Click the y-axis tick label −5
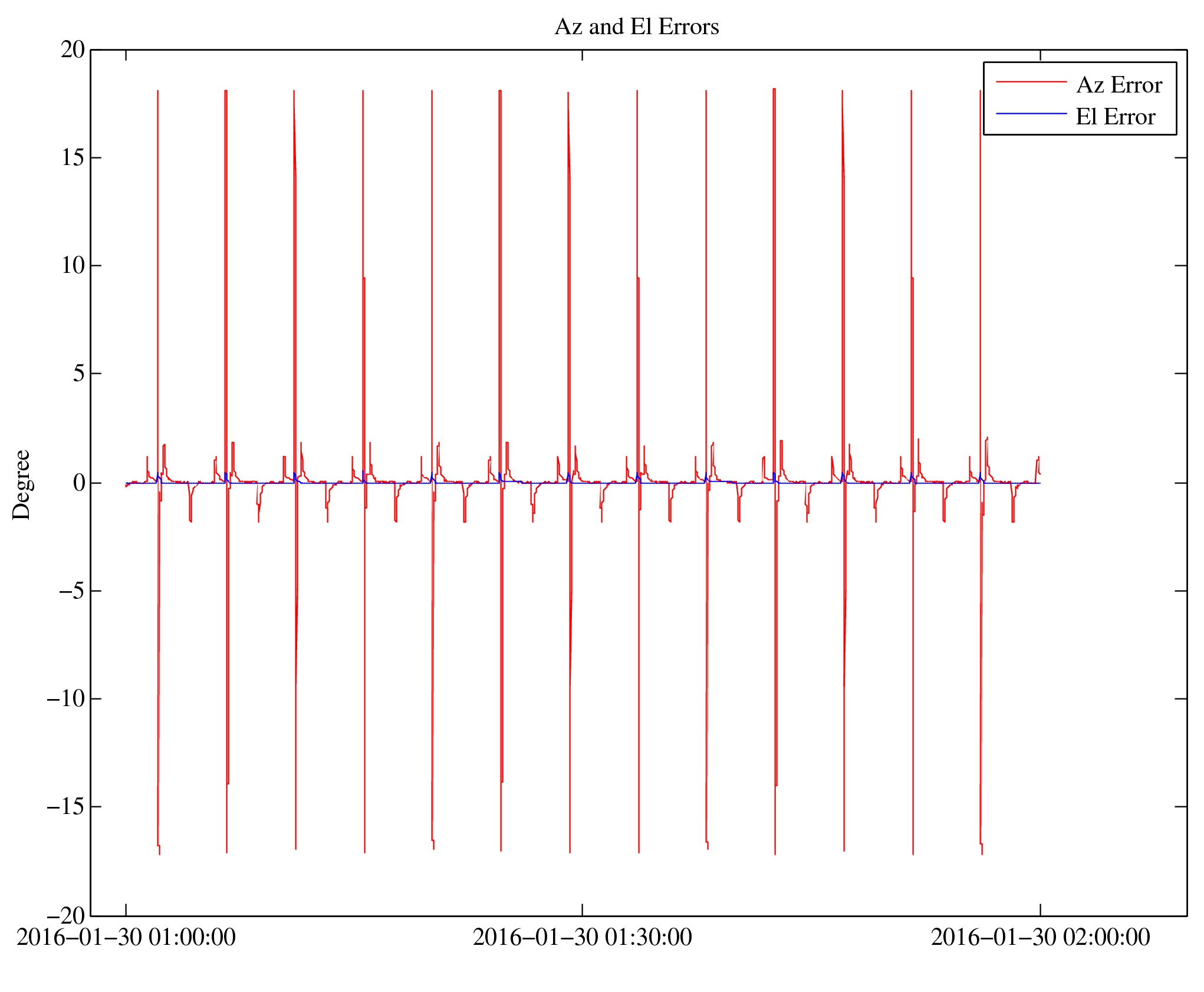The width and height of the screenshot is (1204, 992). [x=72, y=591]
